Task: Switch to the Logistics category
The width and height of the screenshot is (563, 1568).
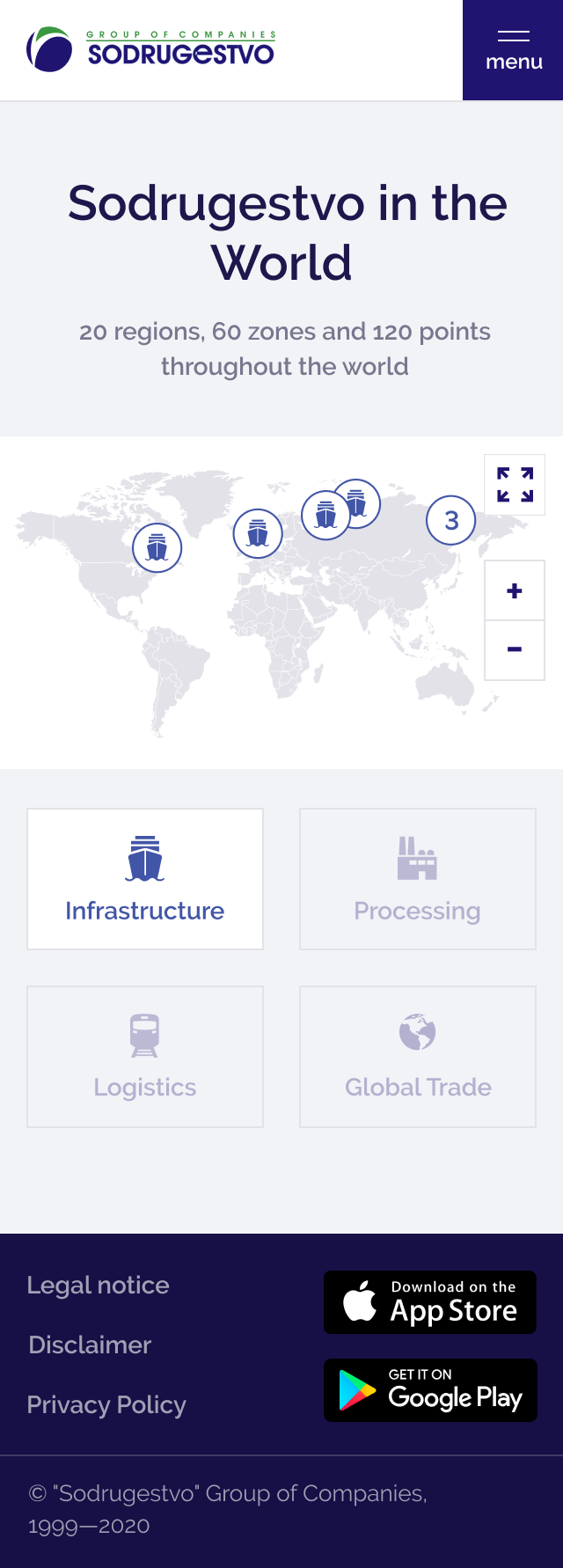Action: point(145,1057)
